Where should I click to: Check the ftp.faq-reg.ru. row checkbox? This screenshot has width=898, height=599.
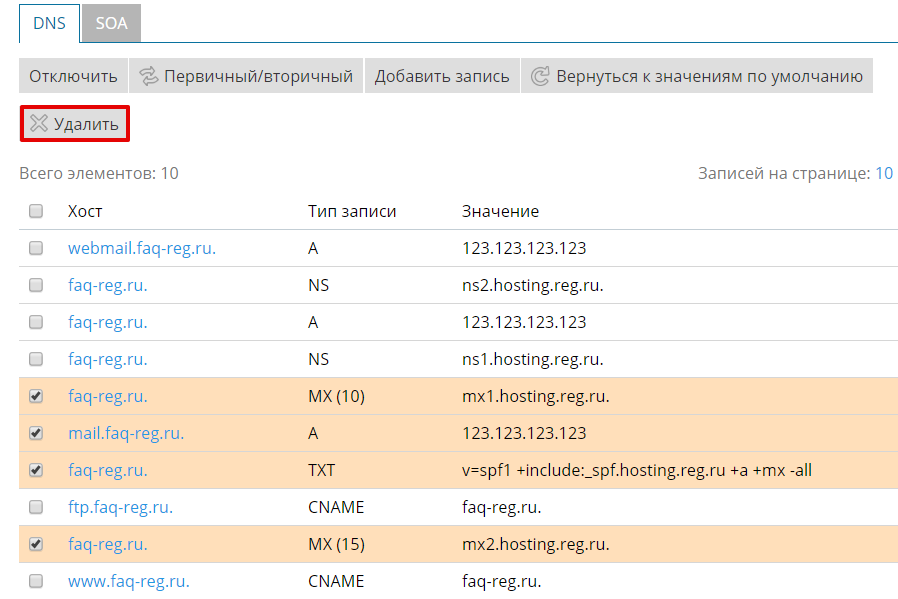tap(36, 507)
